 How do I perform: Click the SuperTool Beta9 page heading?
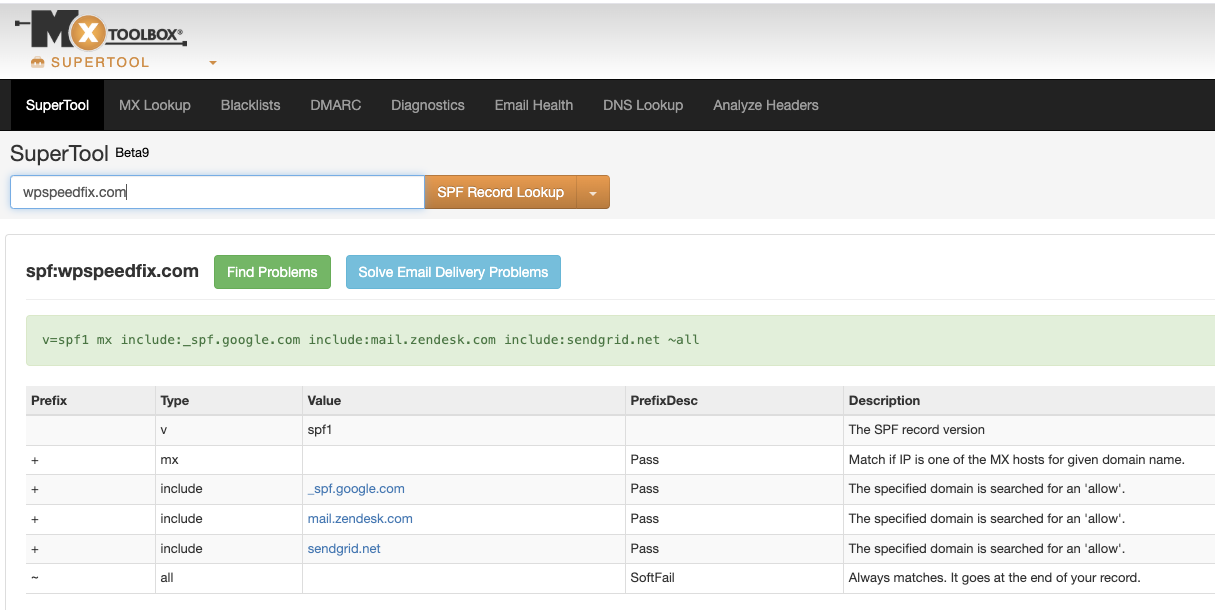pos(79,154)
